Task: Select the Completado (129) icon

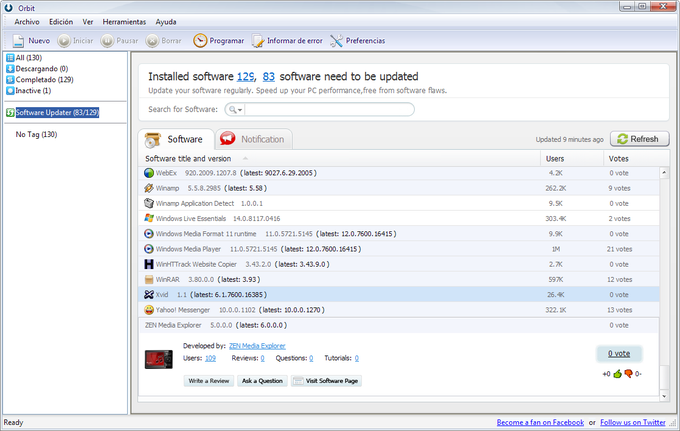Action: pos(10,80)
